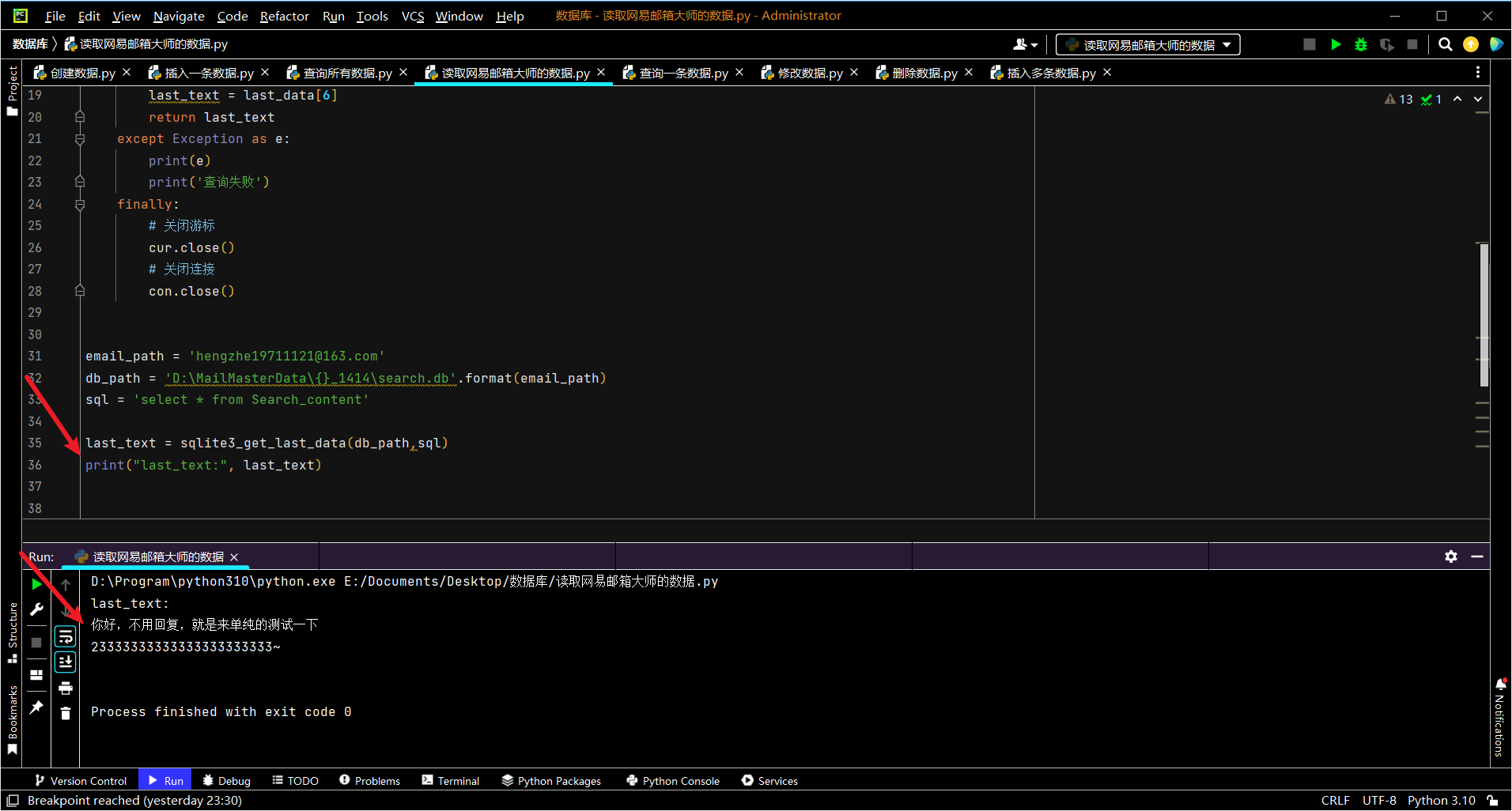Collapse the finally block fold marker
Screen dimensions: 1512x811
pyautogui.click(x=80, y=205)
